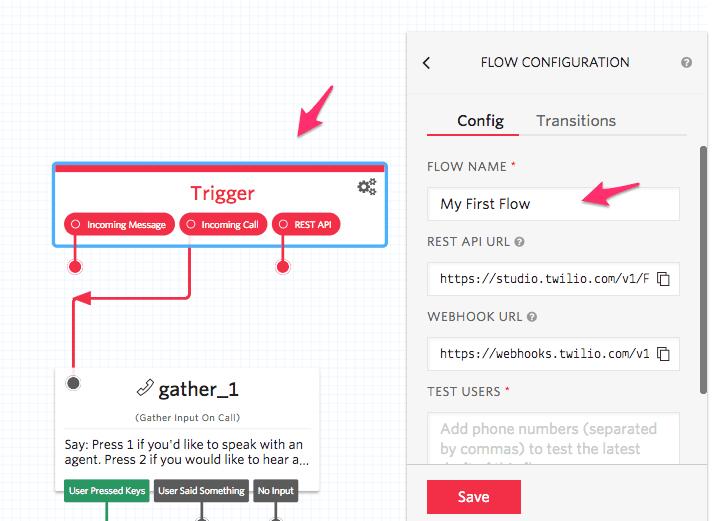Screen dimensions: 718x521
Task: Copy the REST API URL
Action: point(662,279)
